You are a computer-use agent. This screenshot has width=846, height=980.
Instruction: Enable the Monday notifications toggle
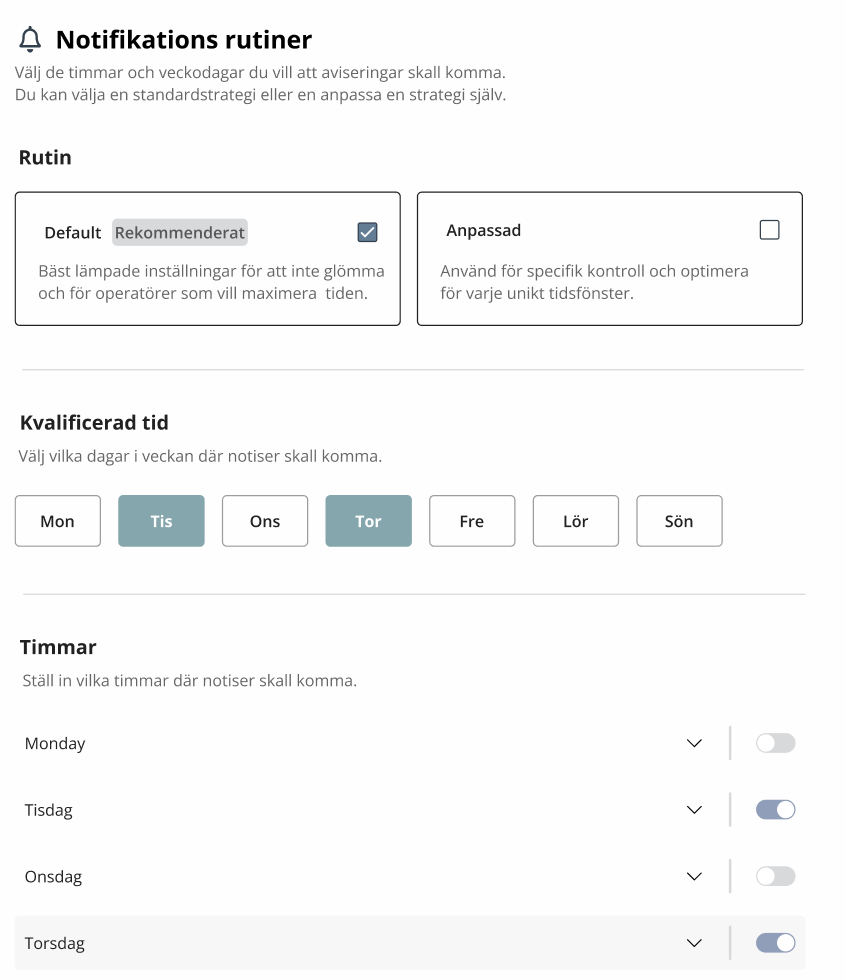tap(775, 743)
